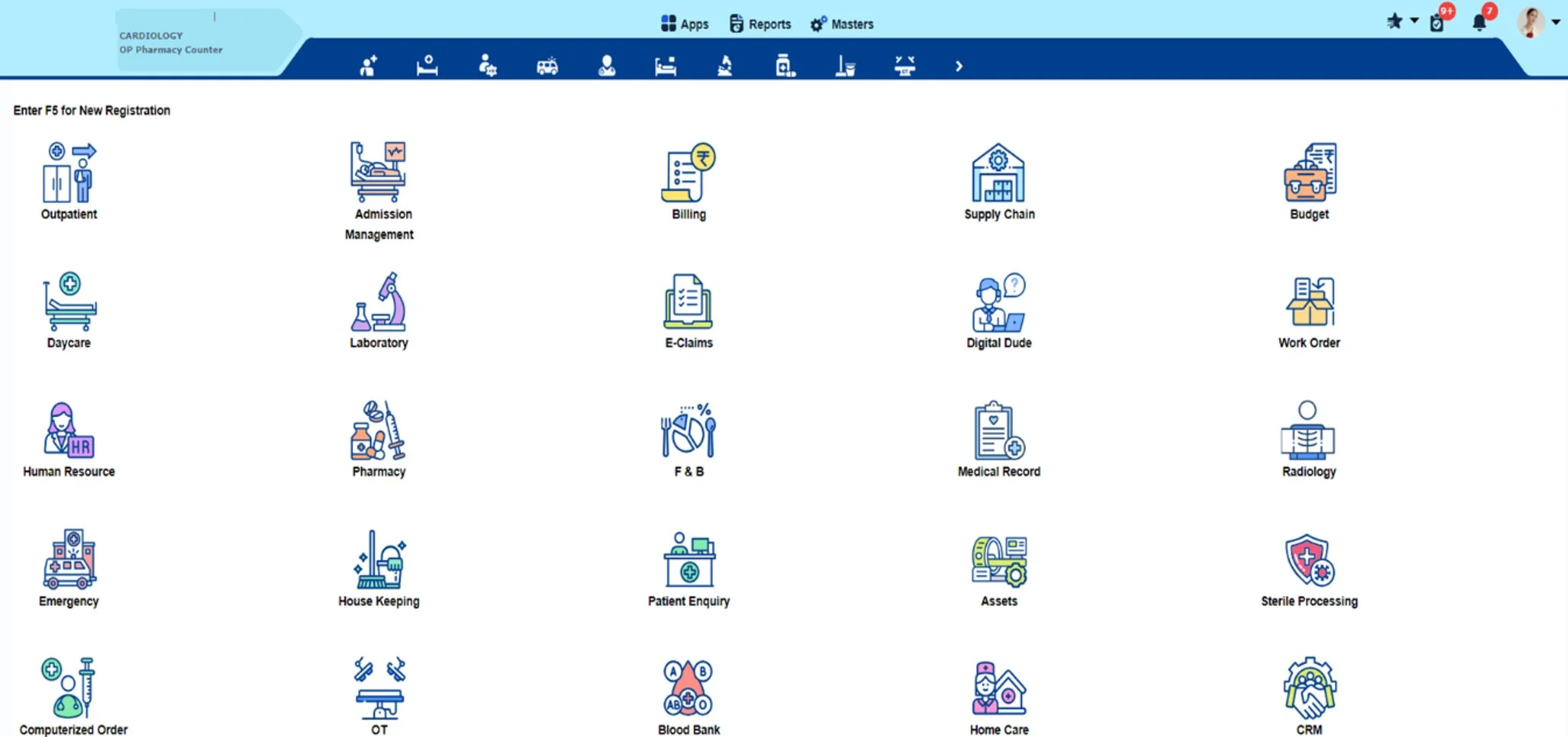Open the Apps menu
The width and height of the screenshot is (1568, 737).
point(684,24)
